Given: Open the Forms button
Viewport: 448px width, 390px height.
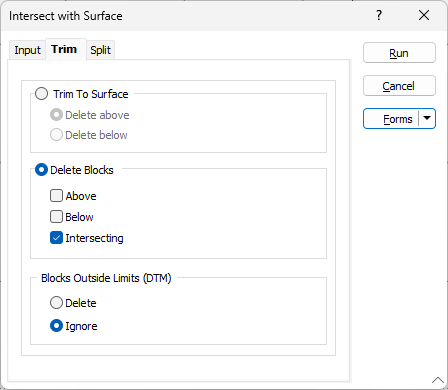Looking at the screenshot, I should click(391, 119).
